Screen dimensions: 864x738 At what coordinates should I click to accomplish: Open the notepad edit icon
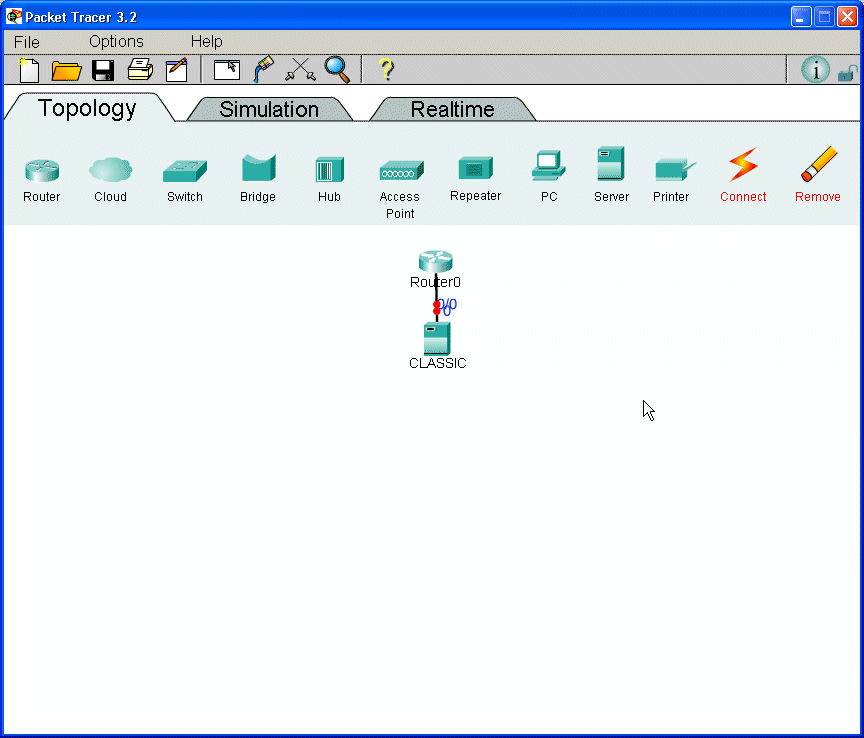point(177,70)
